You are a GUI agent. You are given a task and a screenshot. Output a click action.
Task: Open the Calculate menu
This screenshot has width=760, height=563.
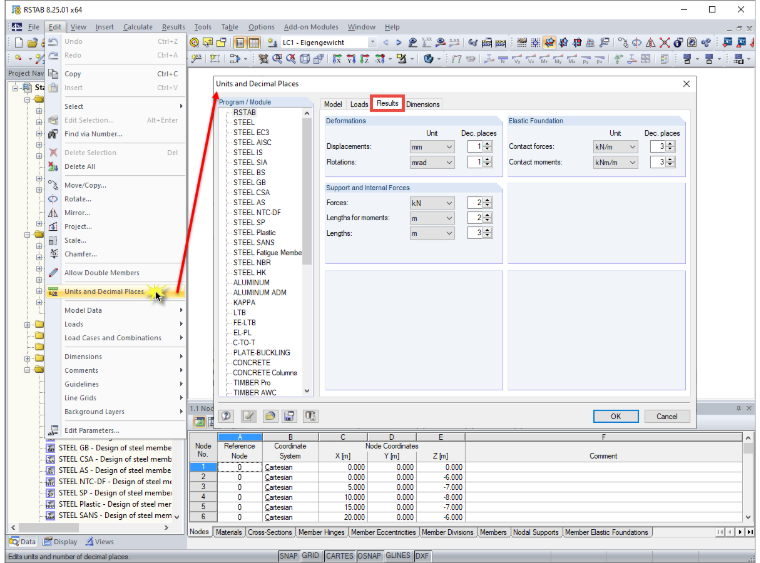138,27
